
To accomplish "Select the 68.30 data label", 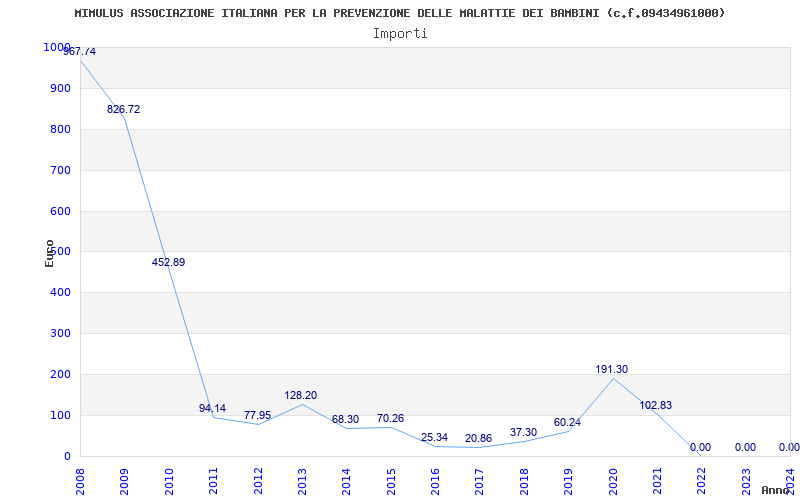I will point(345,419).
